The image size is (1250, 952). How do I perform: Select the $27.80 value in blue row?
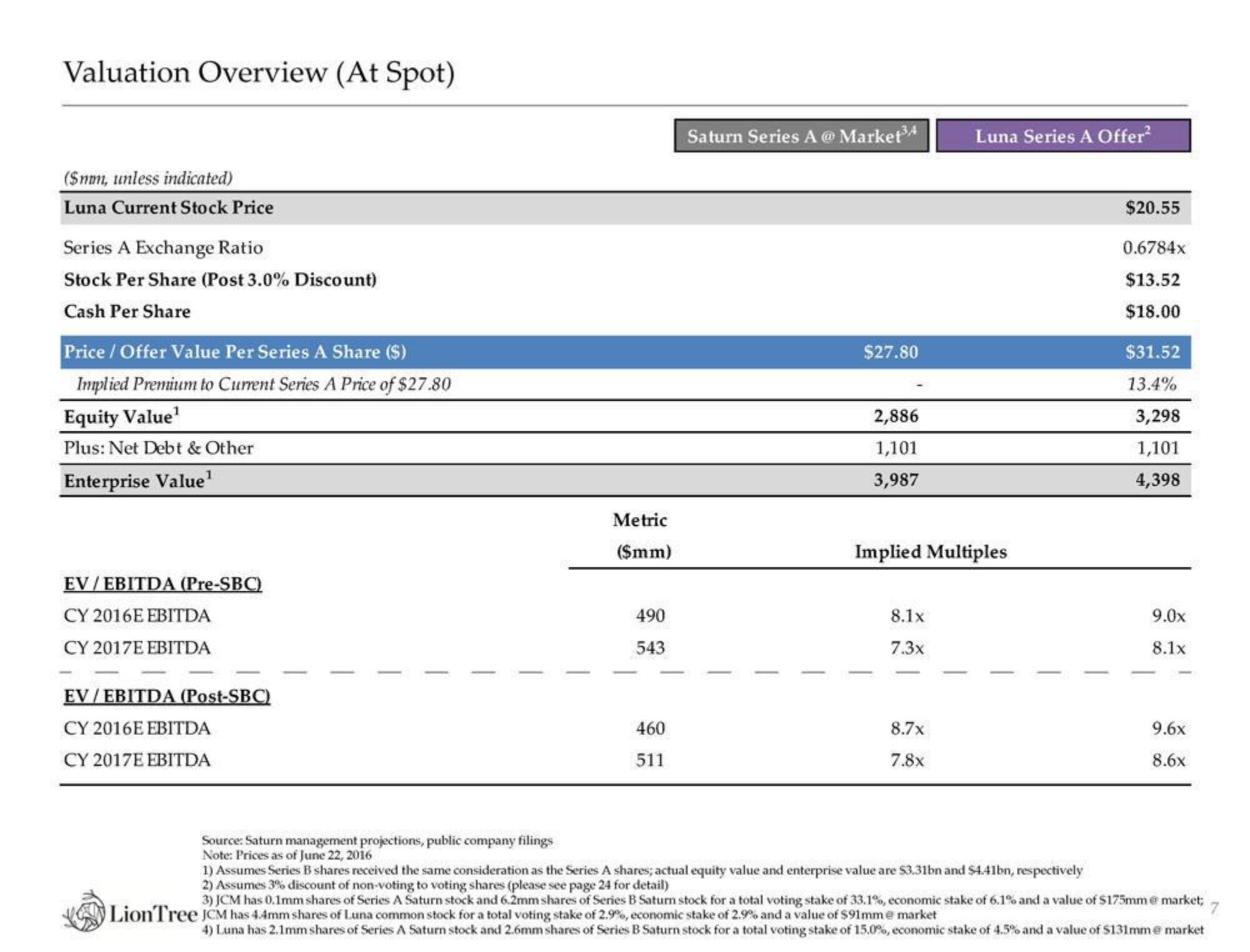click(x=891, y=352)
